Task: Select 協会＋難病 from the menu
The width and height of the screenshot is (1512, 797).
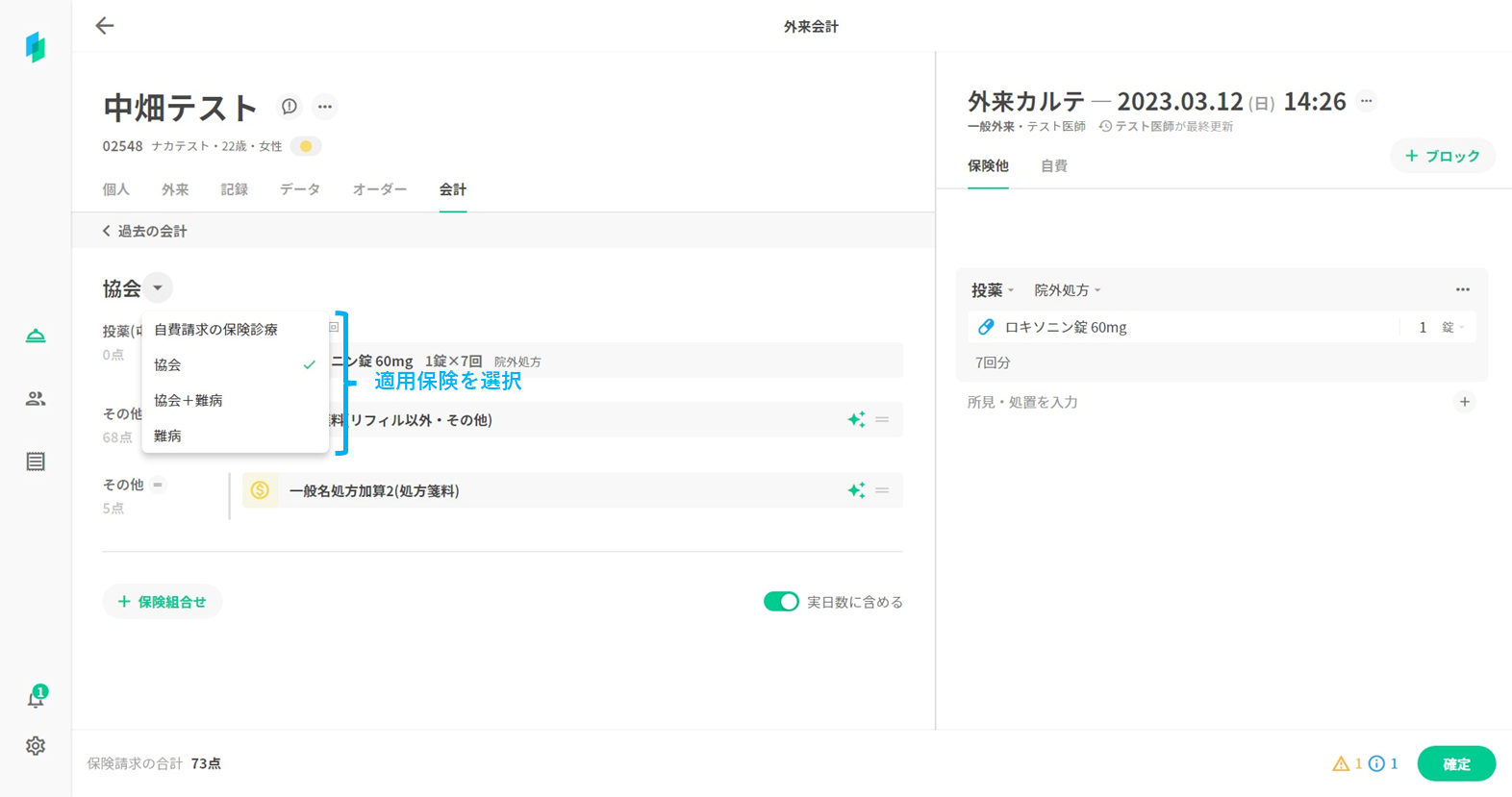Action: (235, 400)
